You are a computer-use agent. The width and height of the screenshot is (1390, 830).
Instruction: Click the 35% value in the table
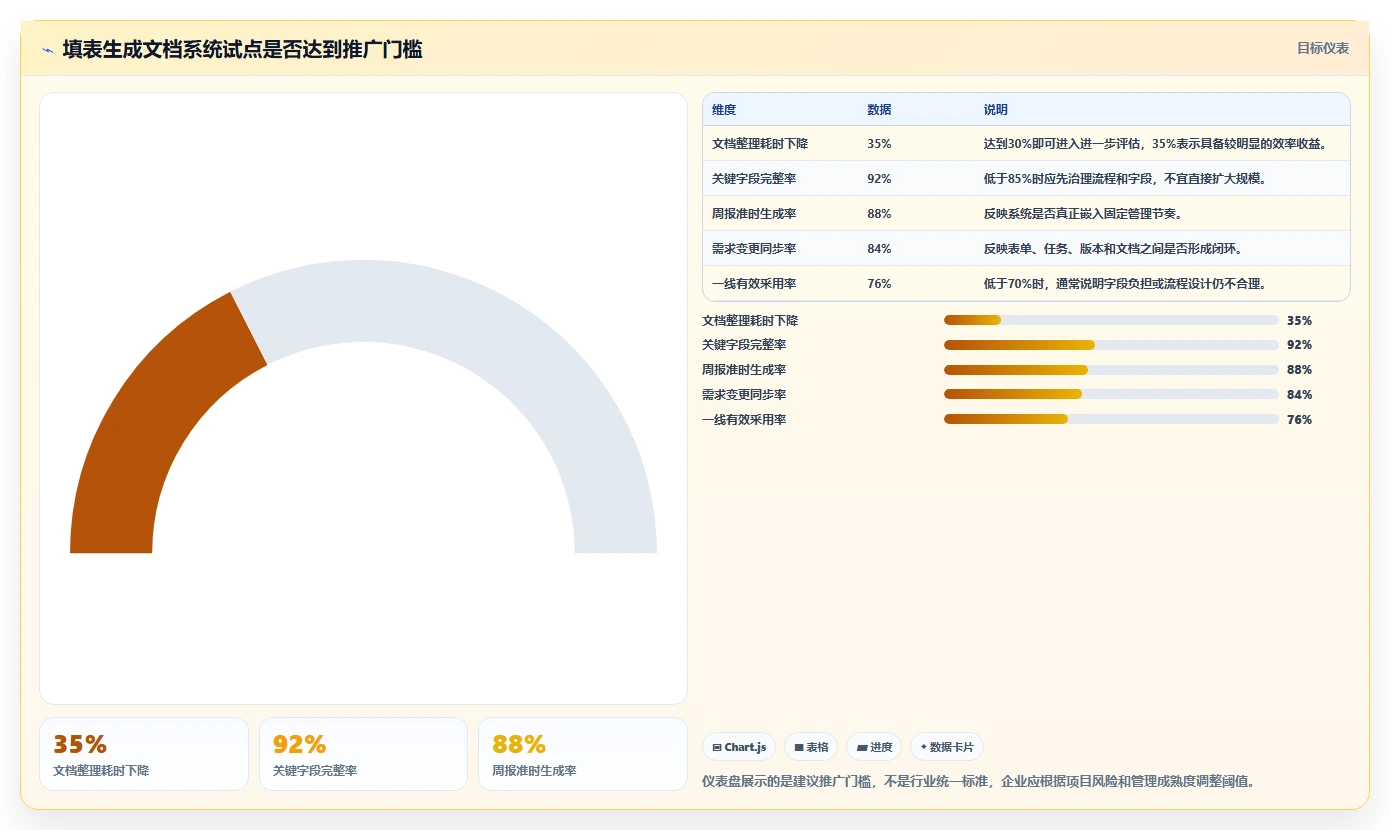(x=879, y=144)
